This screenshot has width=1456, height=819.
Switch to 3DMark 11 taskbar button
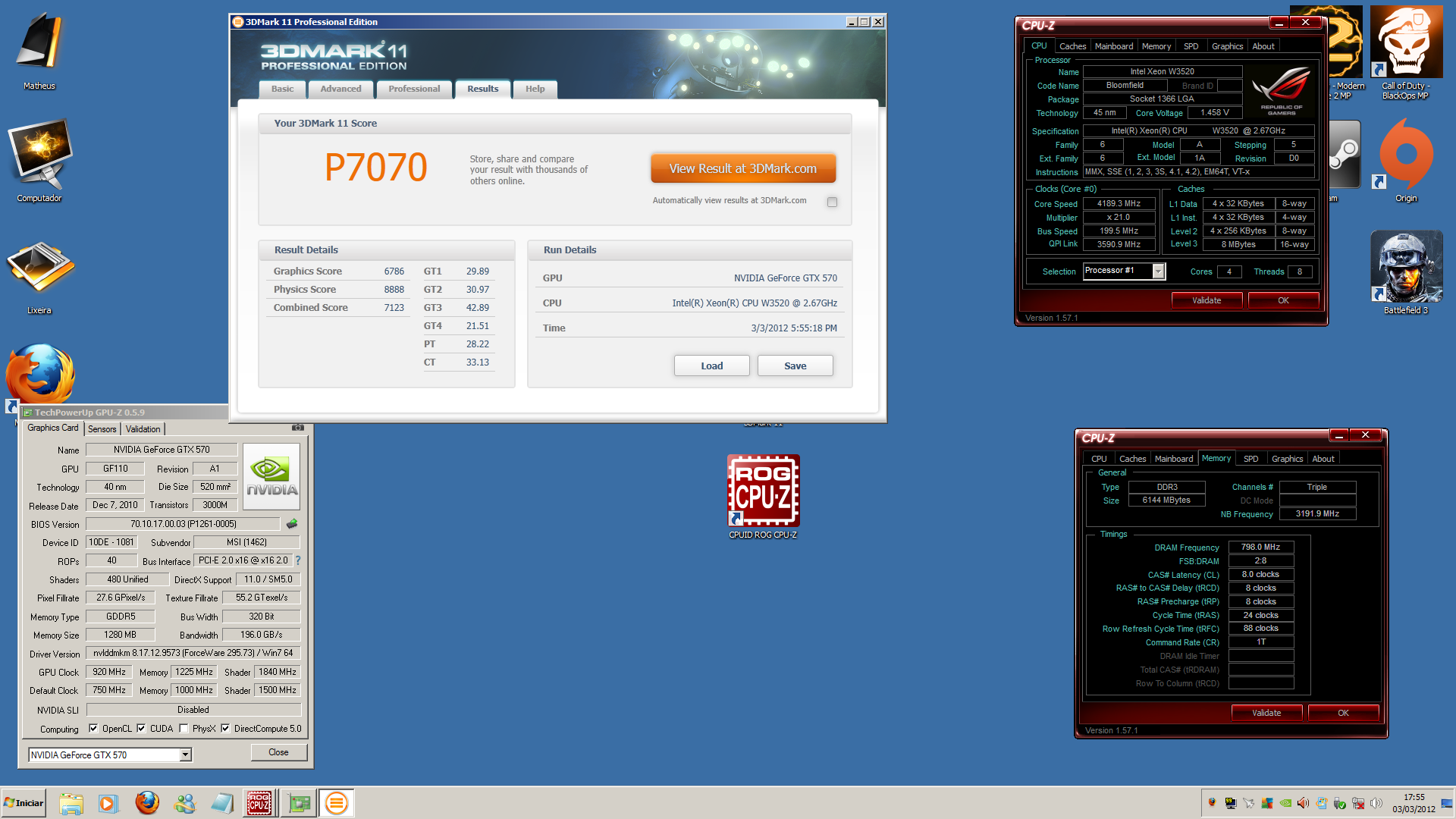click(x=337, y=803)
